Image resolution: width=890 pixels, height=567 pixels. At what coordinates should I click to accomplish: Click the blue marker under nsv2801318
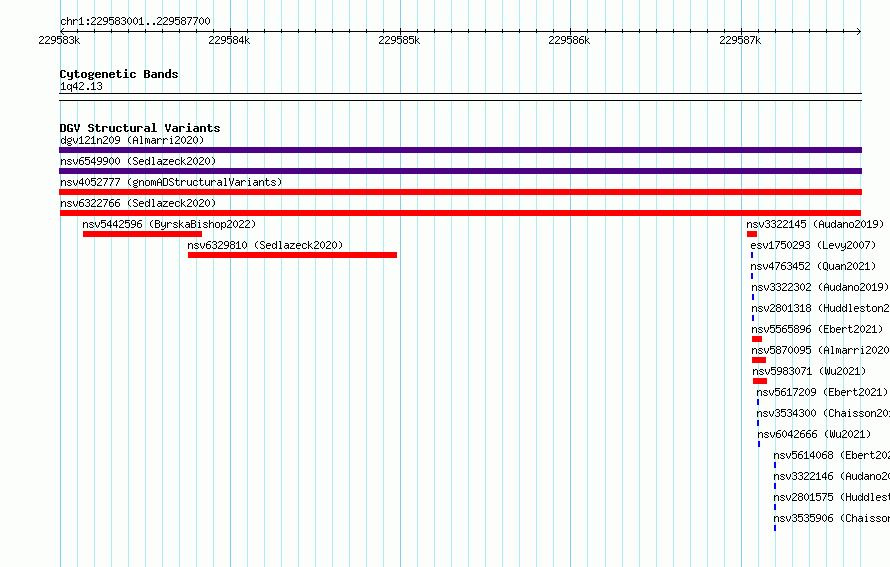point(753,318)
